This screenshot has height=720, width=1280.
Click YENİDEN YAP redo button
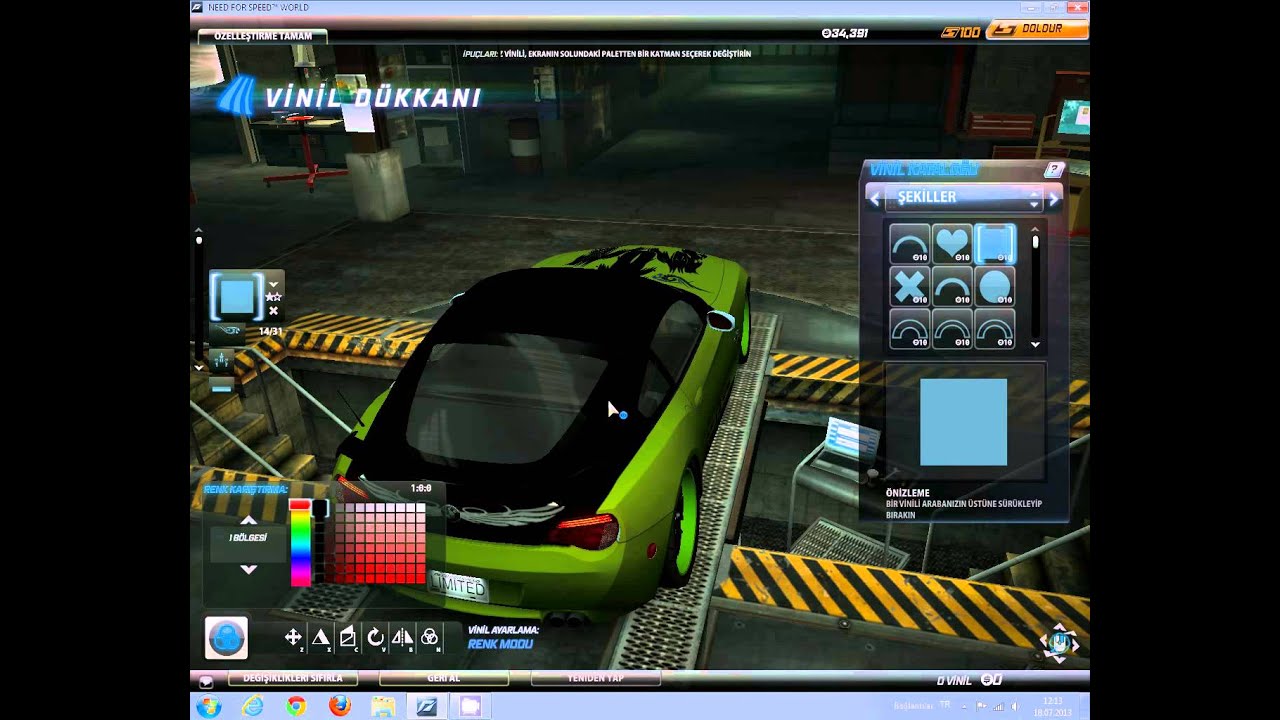(595, 678)
